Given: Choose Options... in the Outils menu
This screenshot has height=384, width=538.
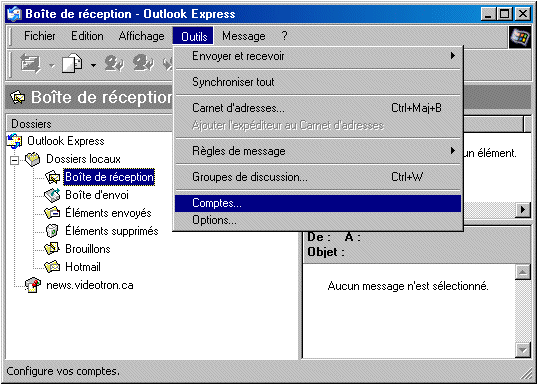Looking at the screenshot, I should point(318,220).
